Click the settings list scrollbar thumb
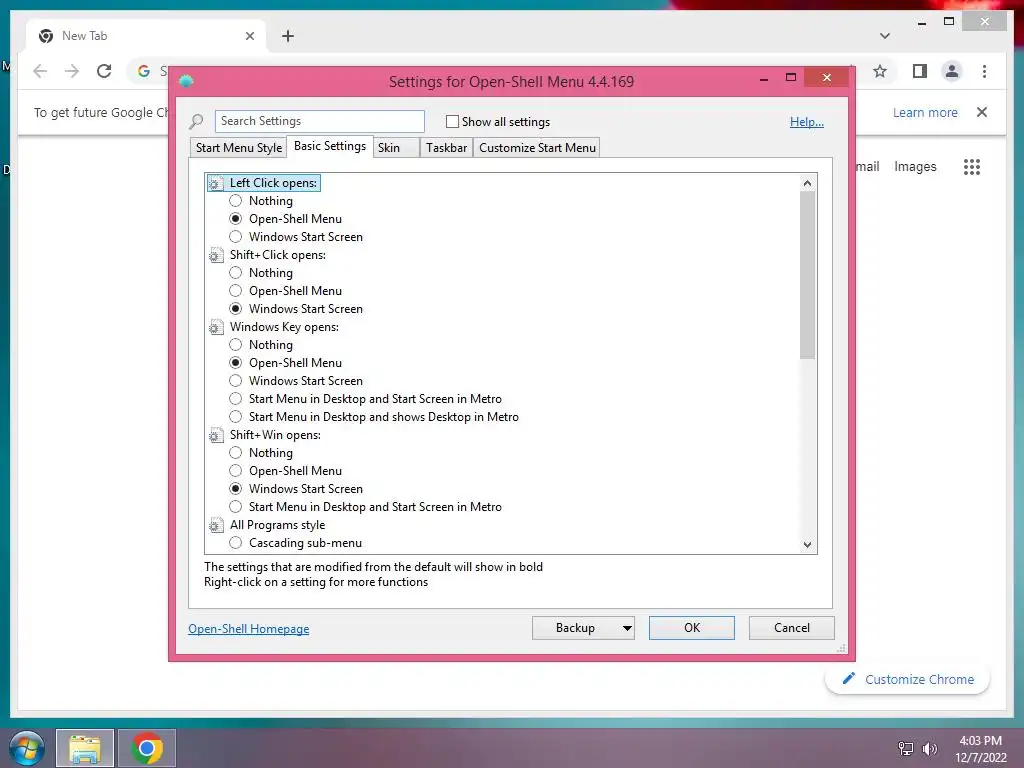 click(x=808, y=275)
